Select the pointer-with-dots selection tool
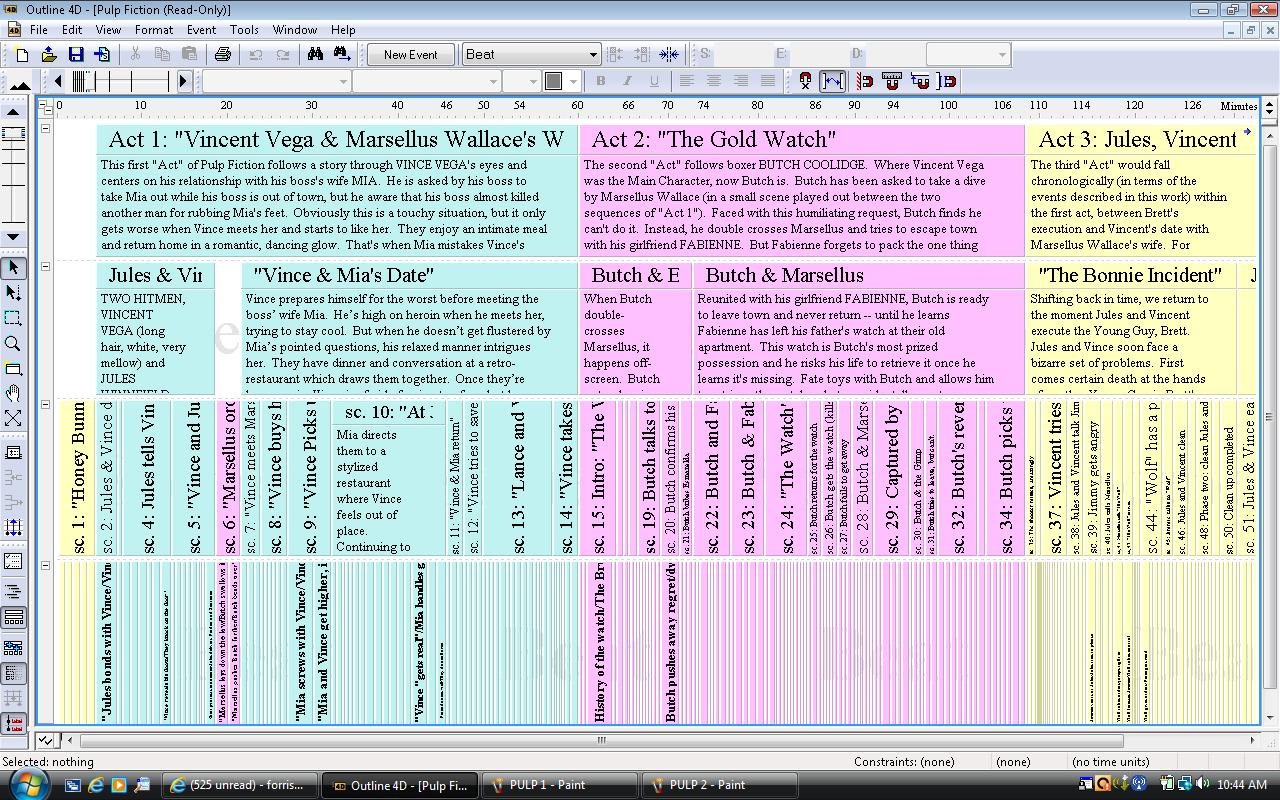 coord(13,293)
